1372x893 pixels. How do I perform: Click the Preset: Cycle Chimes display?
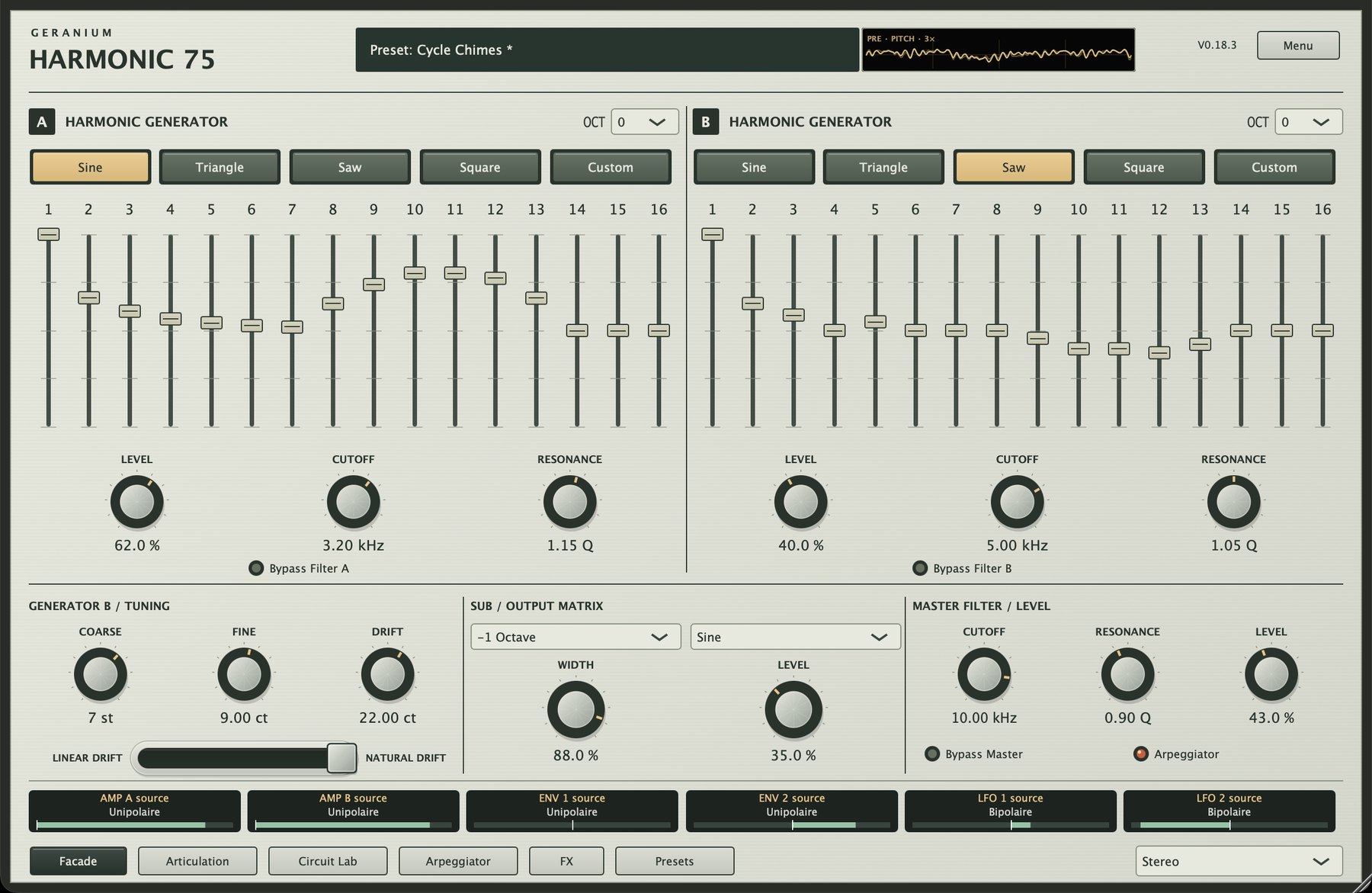coord(607,50)
